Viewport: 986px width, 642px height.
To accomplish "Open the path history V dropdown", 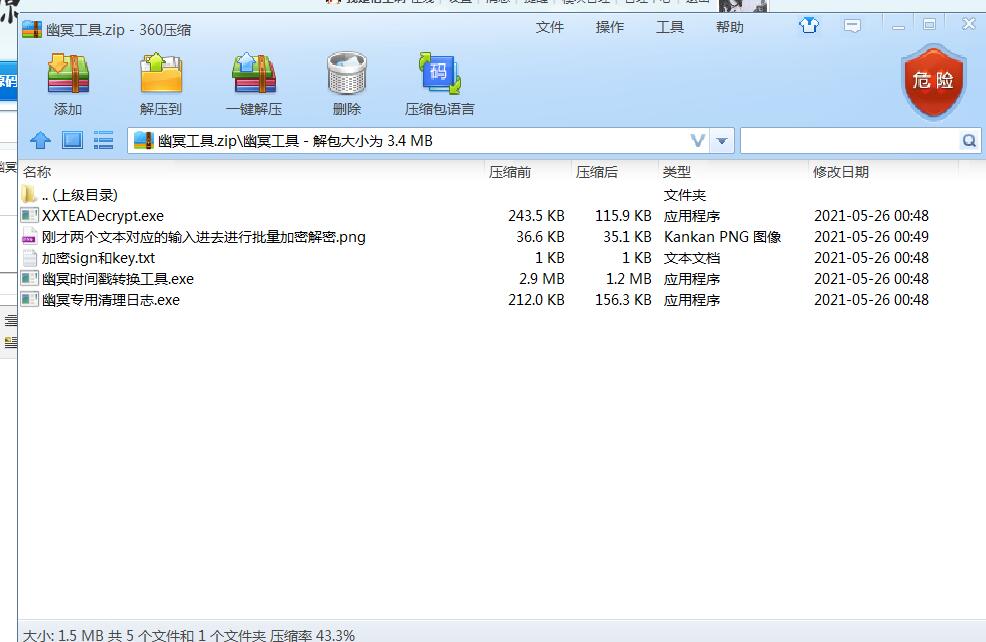I will [698, 141].
